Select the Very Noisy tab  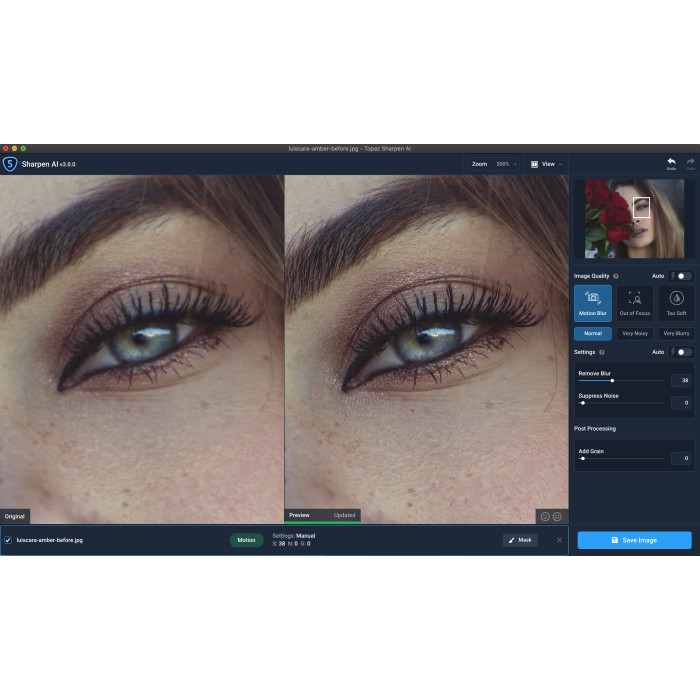click(635, 333)
